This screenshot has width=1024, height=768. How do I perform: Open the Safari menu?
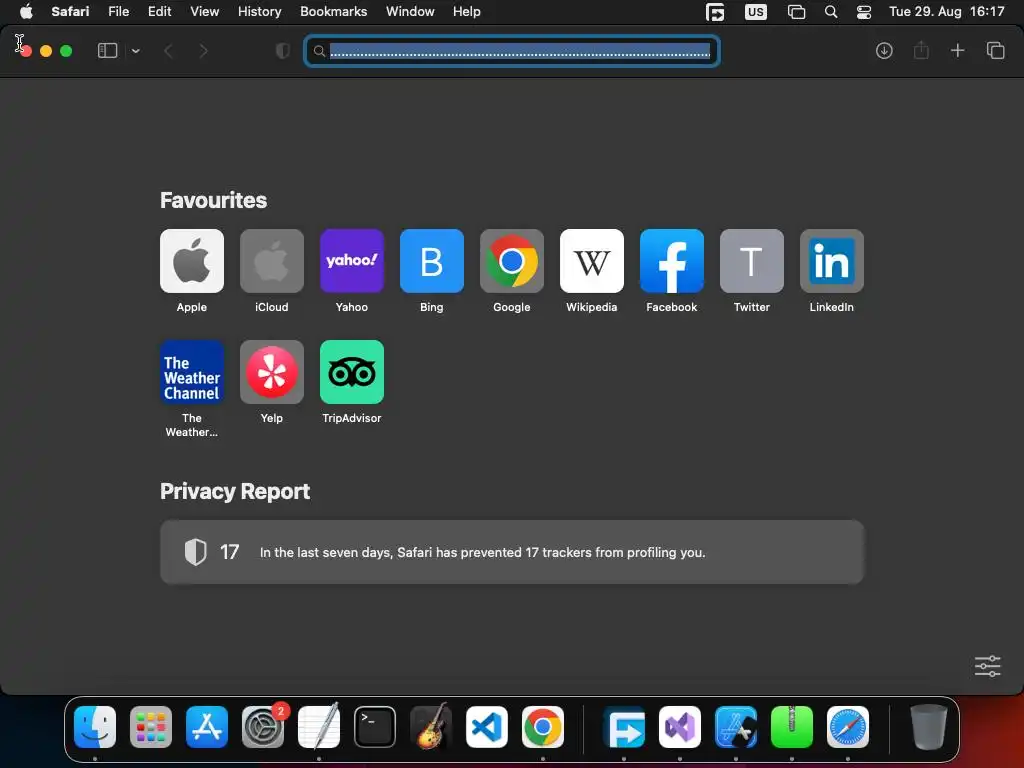pyautogui.click(x=70, y=12)
